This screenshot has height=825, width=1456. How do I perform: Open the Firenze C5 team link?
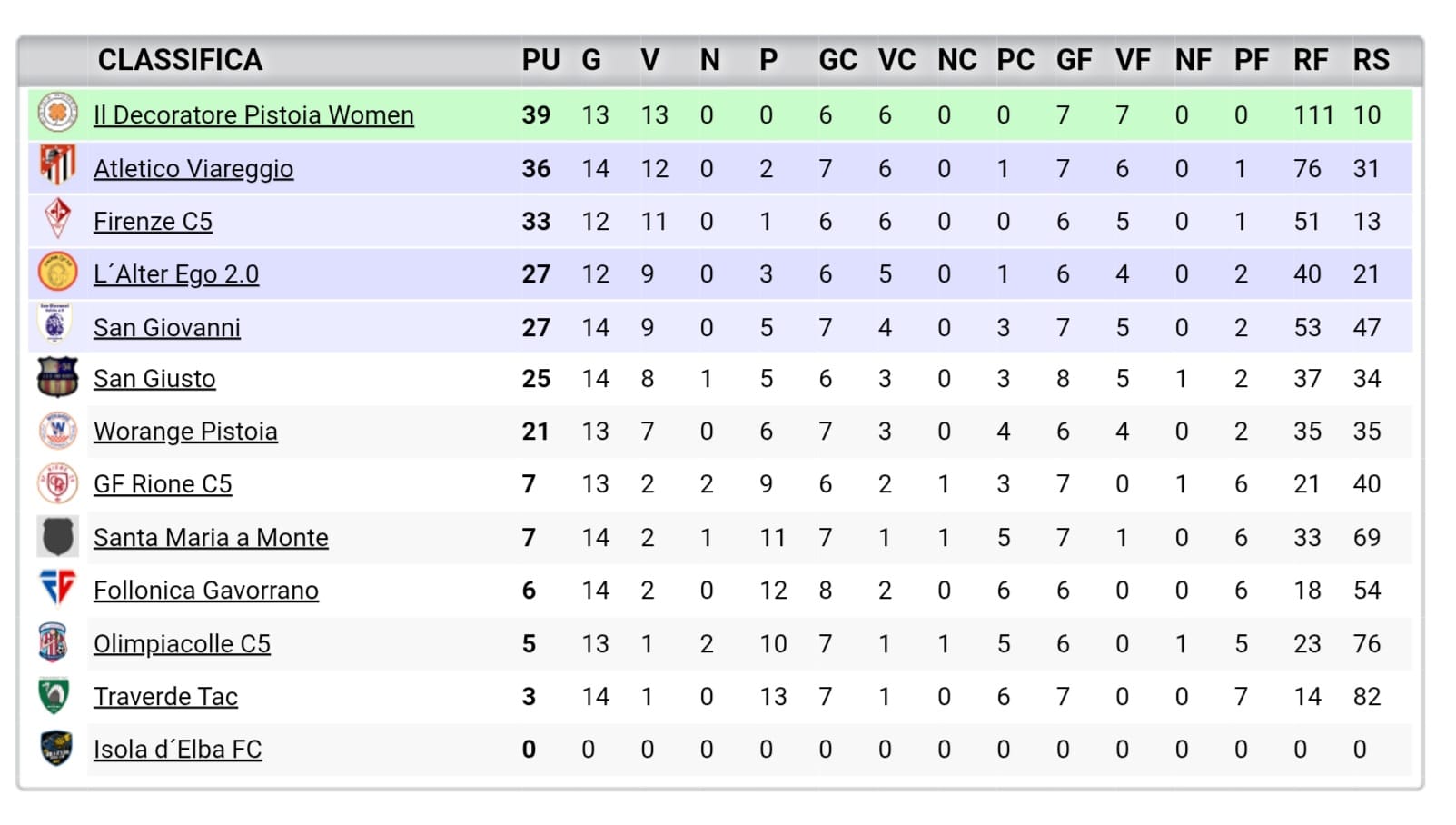[x=153, y=222]
